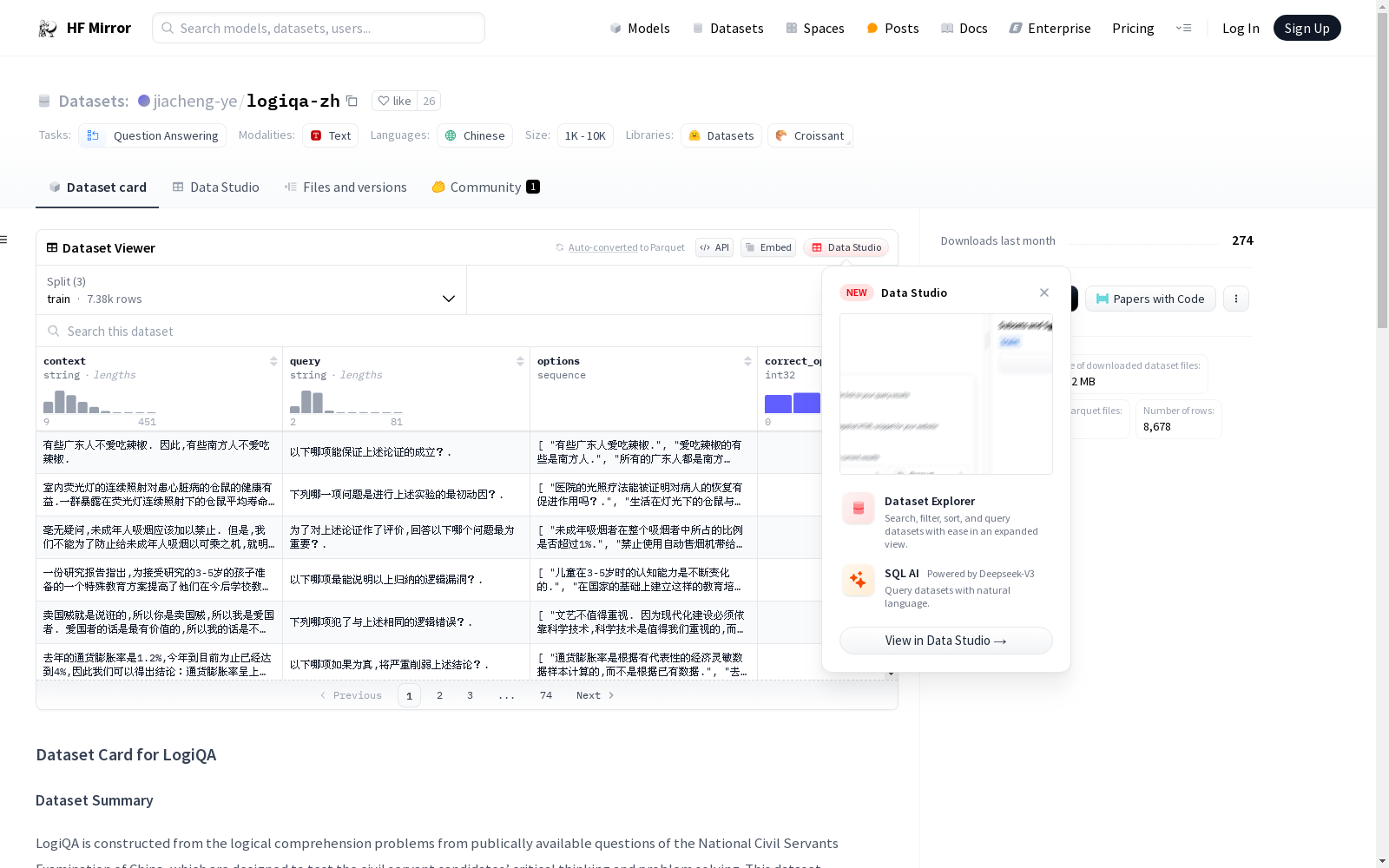The height and width of the screenshot is (868, 1389).
Task: Go to page 74 of the viewer
Action: coord(546,695)
